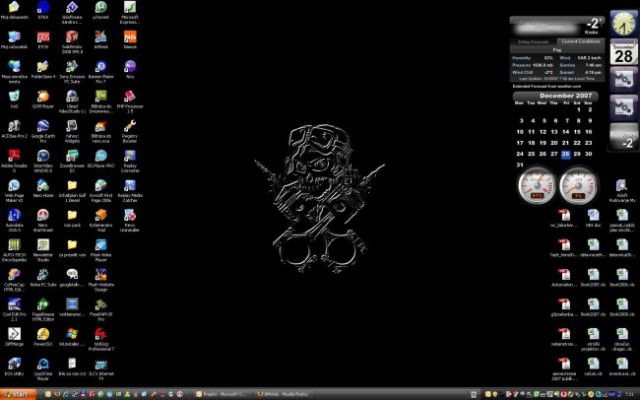Switch to Current Conditions weather tab
Screen dimensions: 640x400
pos(580,42)
